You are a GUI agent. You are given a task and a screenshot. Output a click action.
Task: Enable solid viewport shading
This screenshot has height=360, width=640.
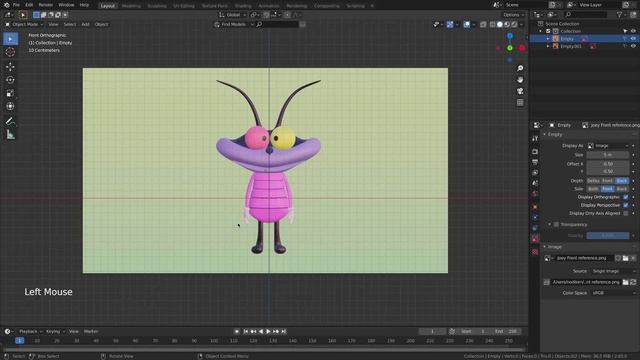click(x=500, y=24)
